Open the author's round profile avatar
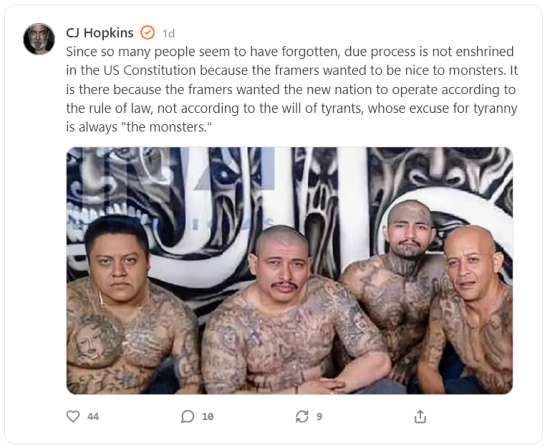The width and height of the screenshot is (550, 448). point(39,39)
